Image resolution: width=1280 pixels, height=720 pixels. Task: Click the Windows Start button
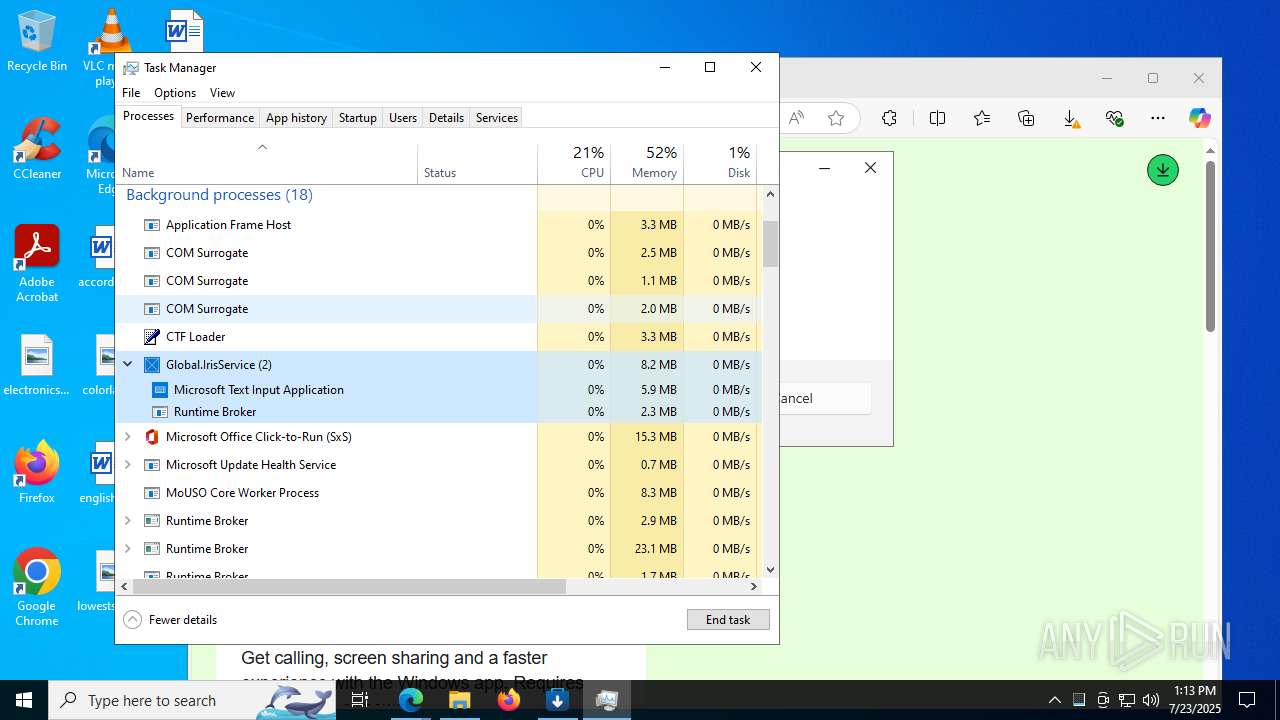coord(24,700)
